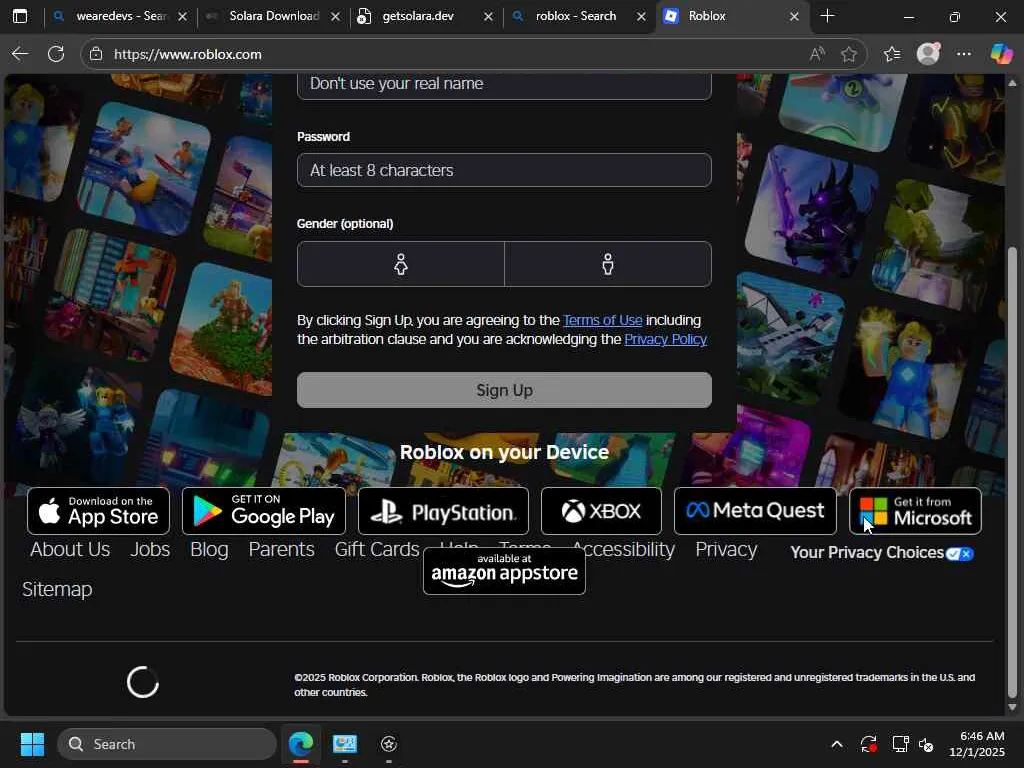Click the address bar URL
This screenshot has width=1024, height=768.
pyautogui.click(x=187, y=54)
